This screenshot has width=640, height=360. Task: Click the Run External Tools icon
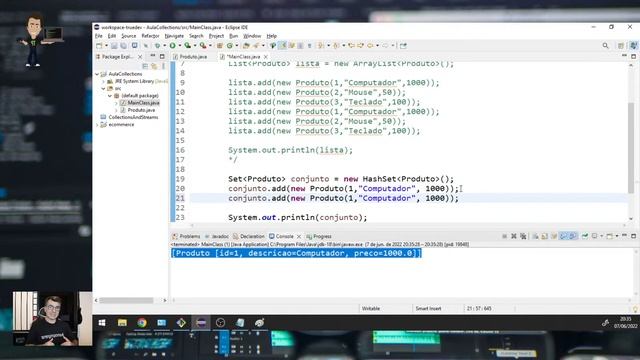point(203,46)
